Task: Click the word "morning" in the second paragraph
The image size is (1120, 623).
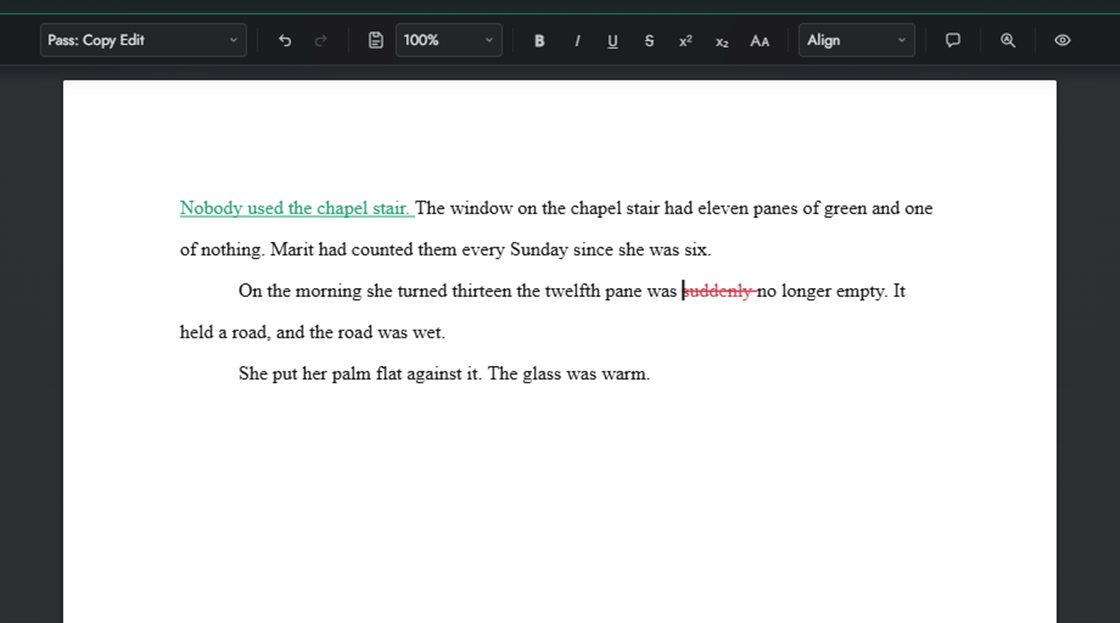Action: (328, 291)
